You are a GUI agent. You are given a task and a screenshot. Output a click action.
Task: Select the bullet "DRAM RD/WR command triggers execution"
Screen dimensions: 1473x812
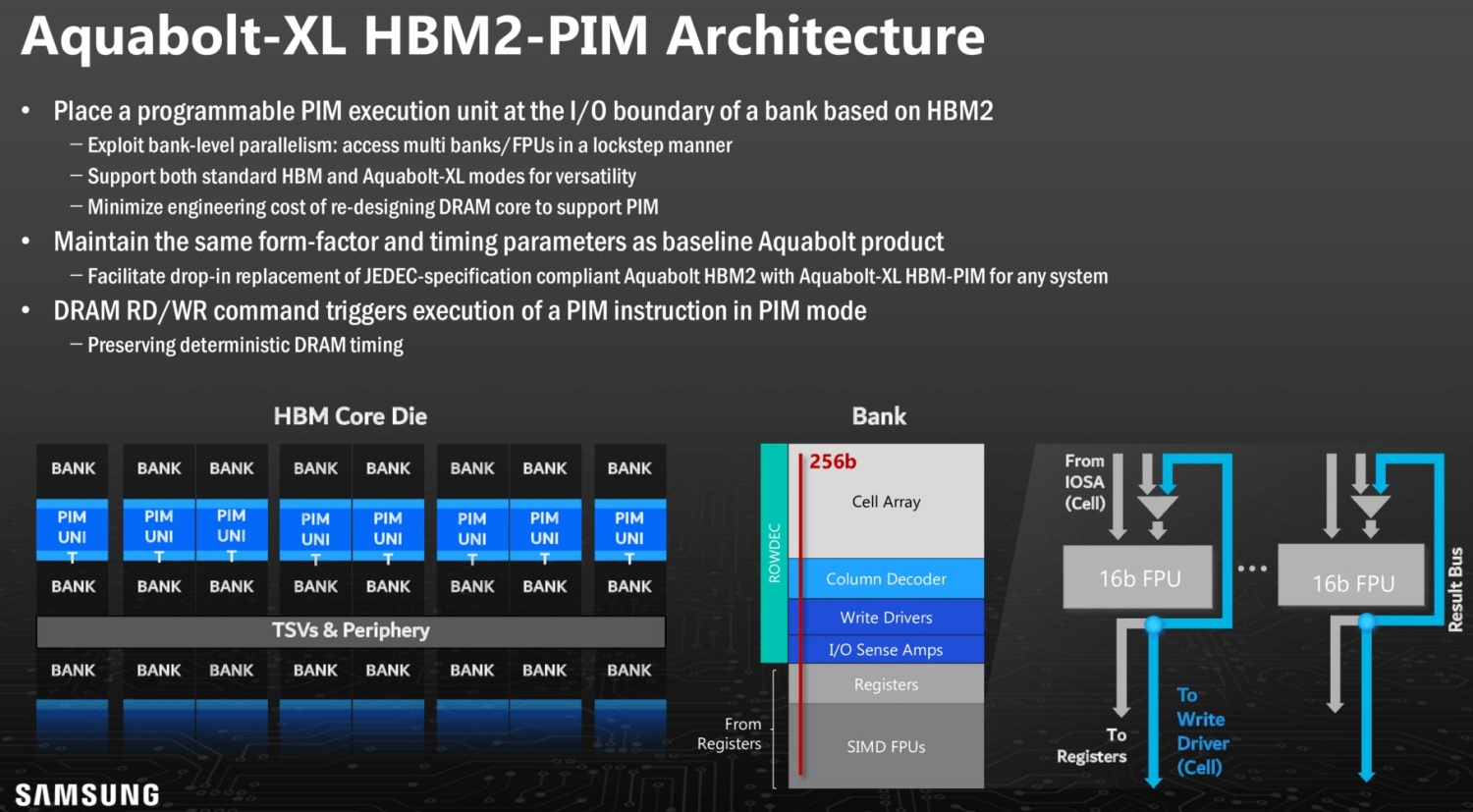[x=460, y=311]
